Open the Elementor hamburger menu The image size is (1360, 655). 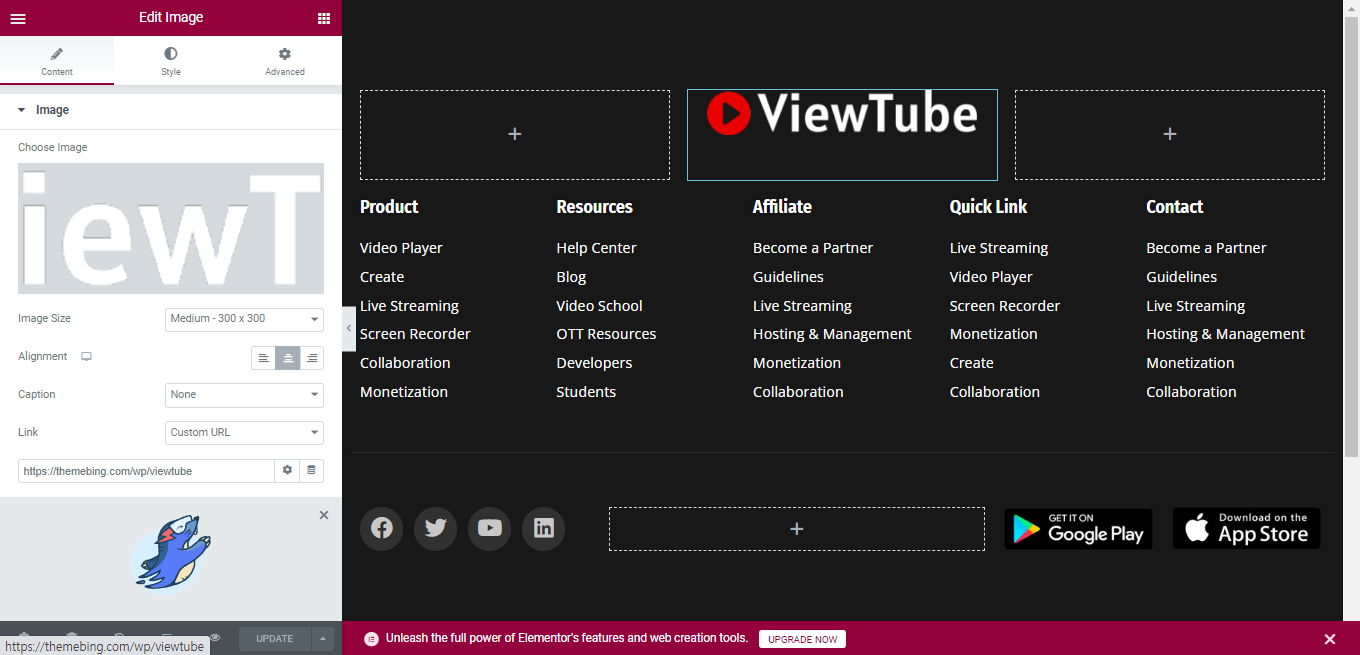tap(18, 18)
